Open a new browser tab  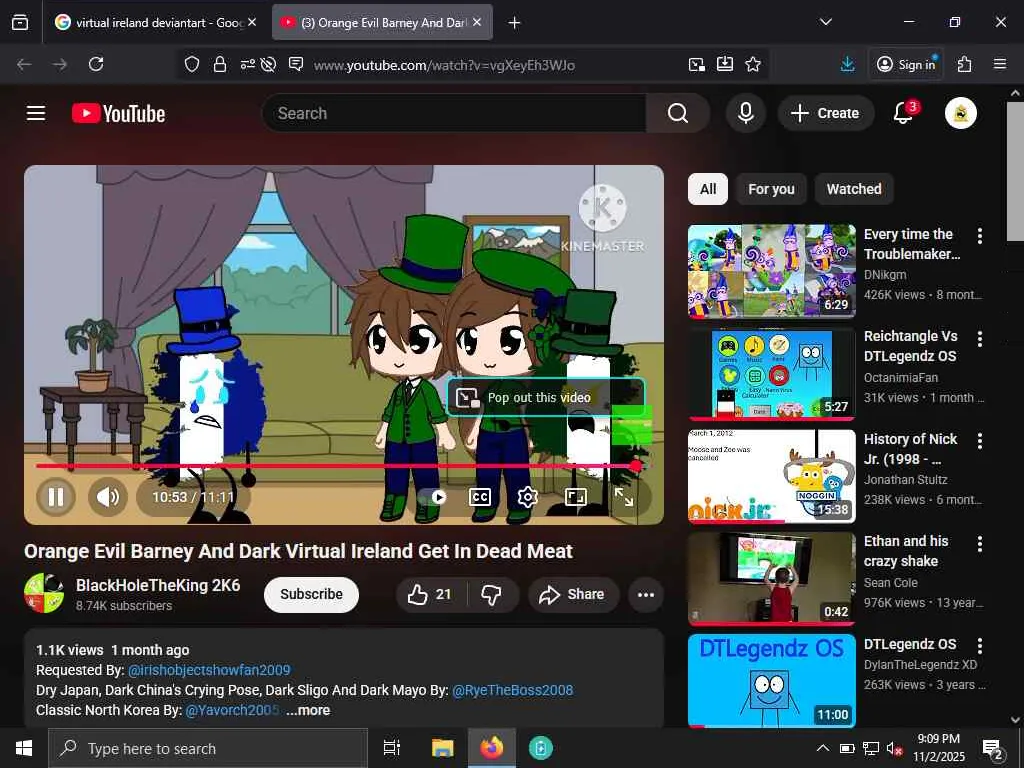pyautogui.click(x=515, y=23)
